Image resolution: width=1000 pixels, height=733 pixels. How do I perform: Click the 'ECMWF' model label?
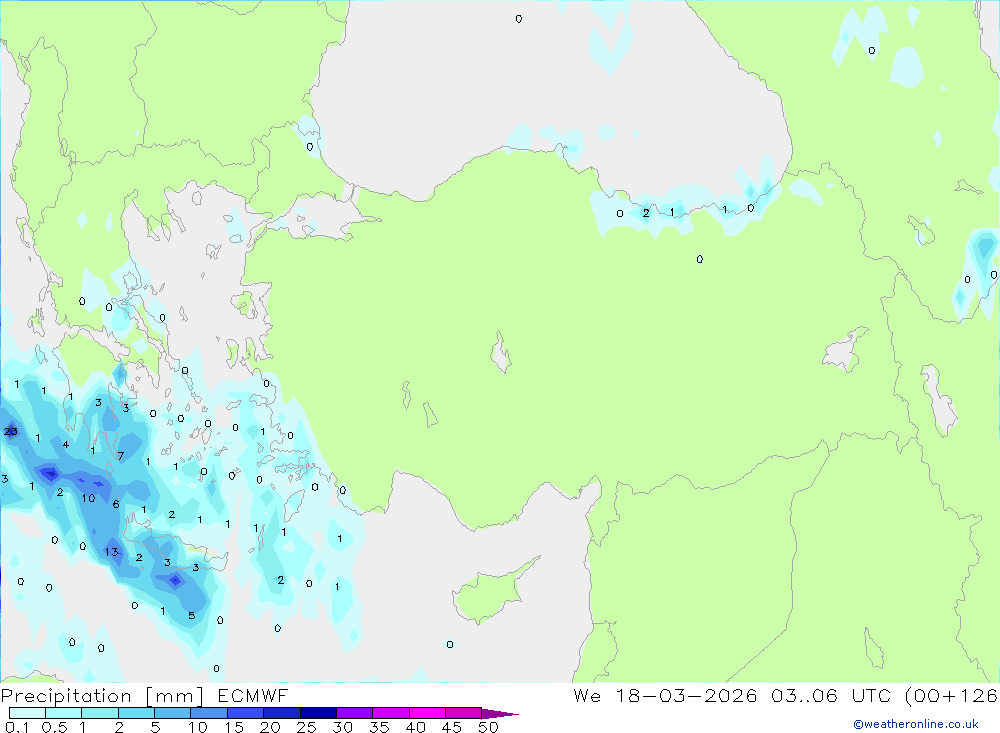[253, 695]
